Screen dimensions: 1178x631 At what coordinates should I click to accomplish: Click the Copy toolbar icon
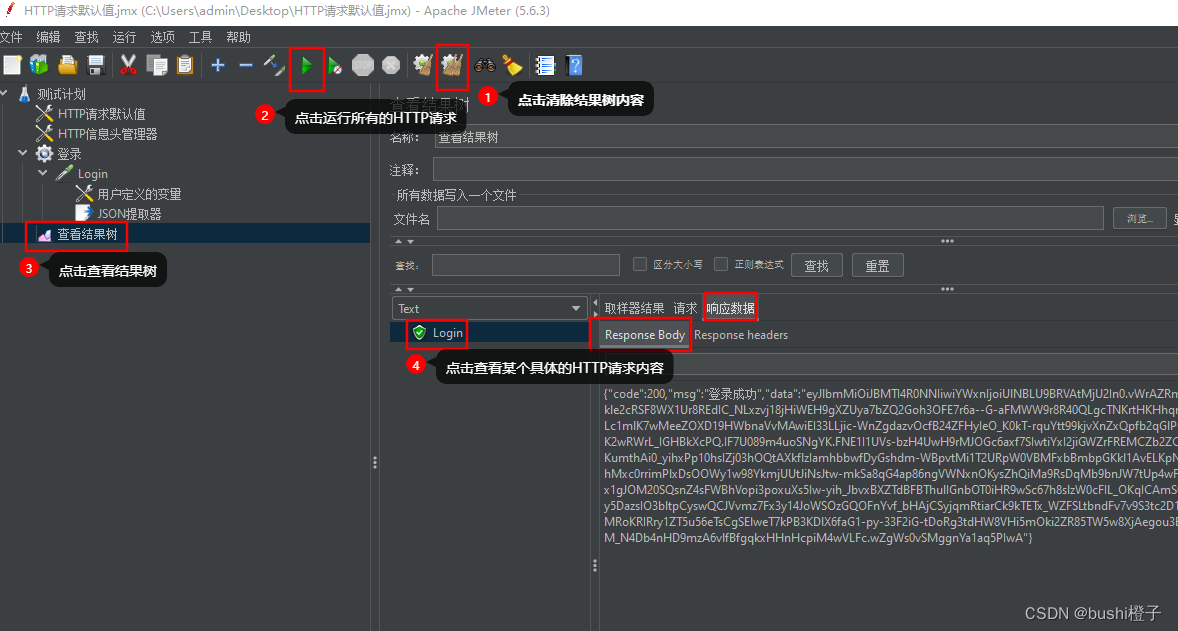[157, 65]
